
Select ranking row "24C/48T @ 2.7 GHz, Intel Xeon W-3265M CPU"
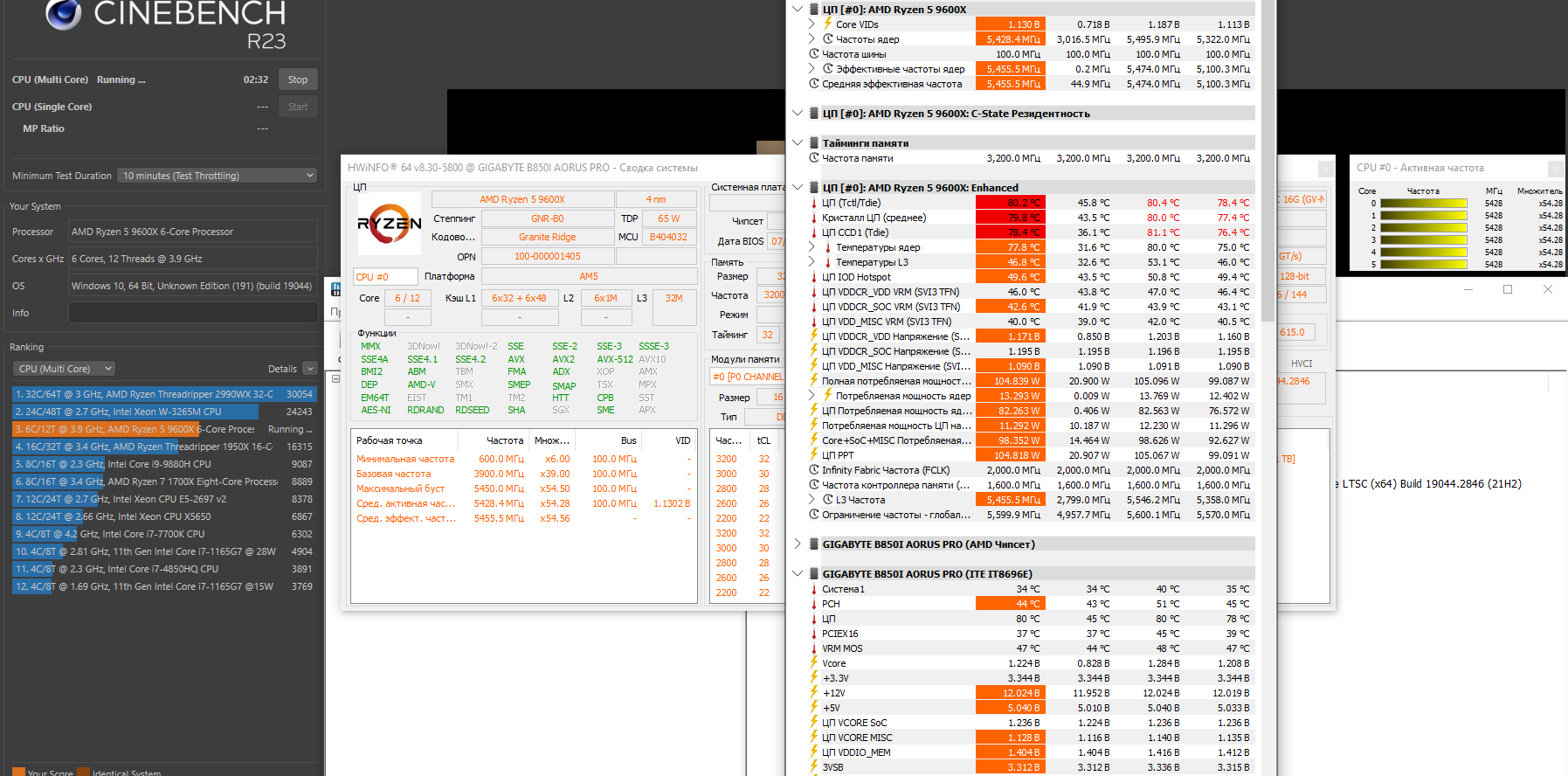pyautogui.click(x=164, y=412)
